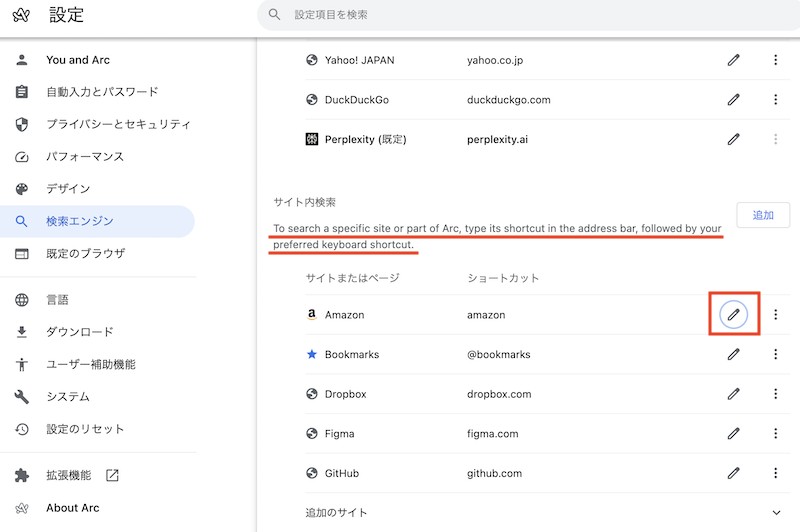Click puzzle piece icon beside 拡張機能
The image size is (800, 532).
(21, 475)
